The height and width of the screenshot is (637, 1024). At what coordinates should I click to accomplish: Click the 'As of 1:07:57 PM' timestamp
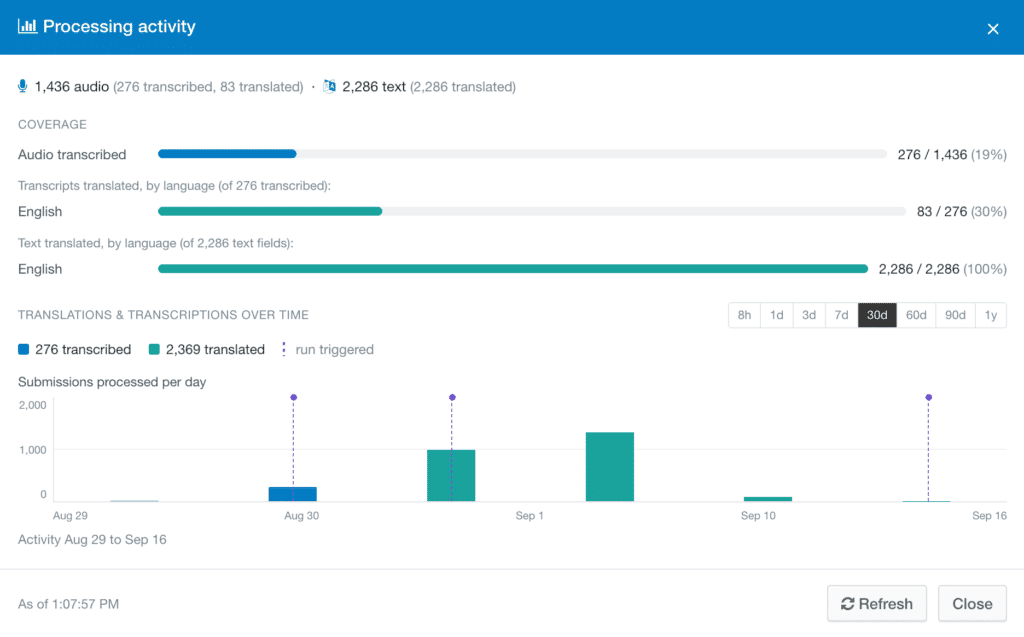pyautogui.click(x=69, y=604)
